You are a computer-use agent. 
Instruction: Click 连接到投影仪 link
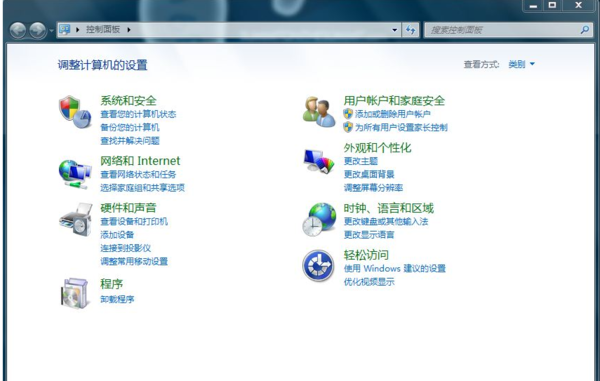(x=126, y=248)
